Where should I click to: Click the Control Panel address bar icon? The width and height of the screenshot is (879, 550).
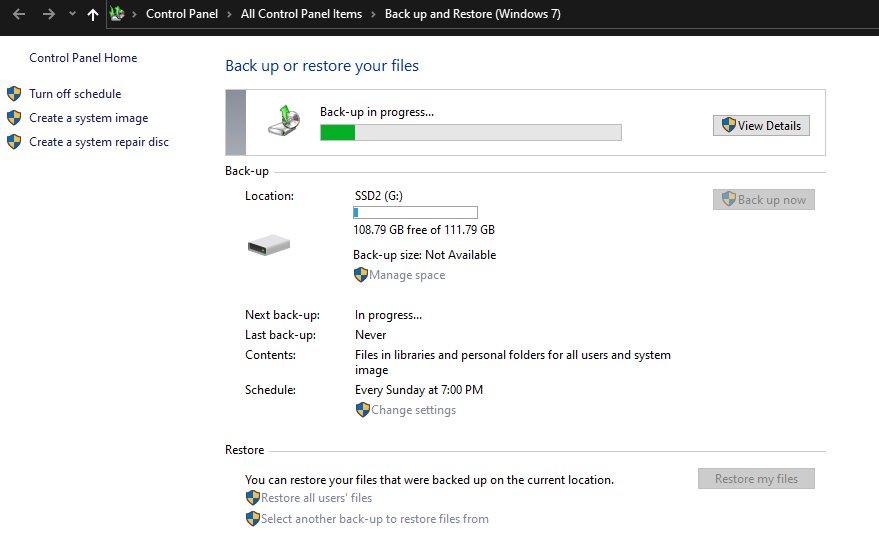pyautogui.click(x=117, y=13)
